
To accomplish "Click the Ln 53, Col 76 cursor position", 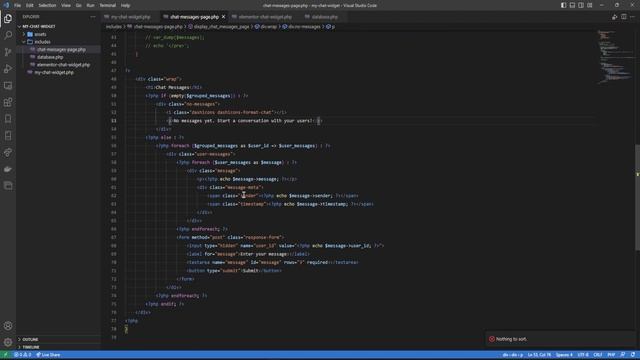I will [x=539, y=355].
